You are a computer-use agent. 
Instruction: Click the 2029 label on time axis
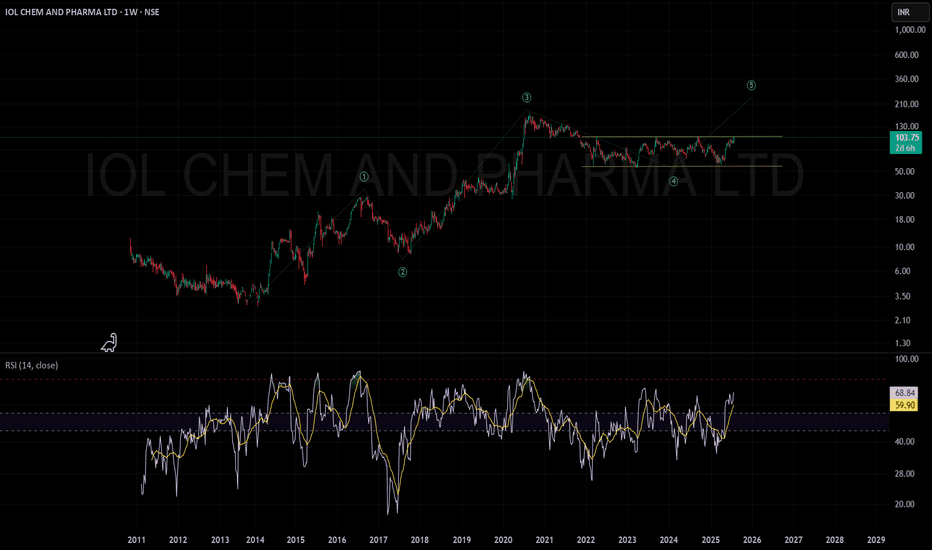point(876,540)
